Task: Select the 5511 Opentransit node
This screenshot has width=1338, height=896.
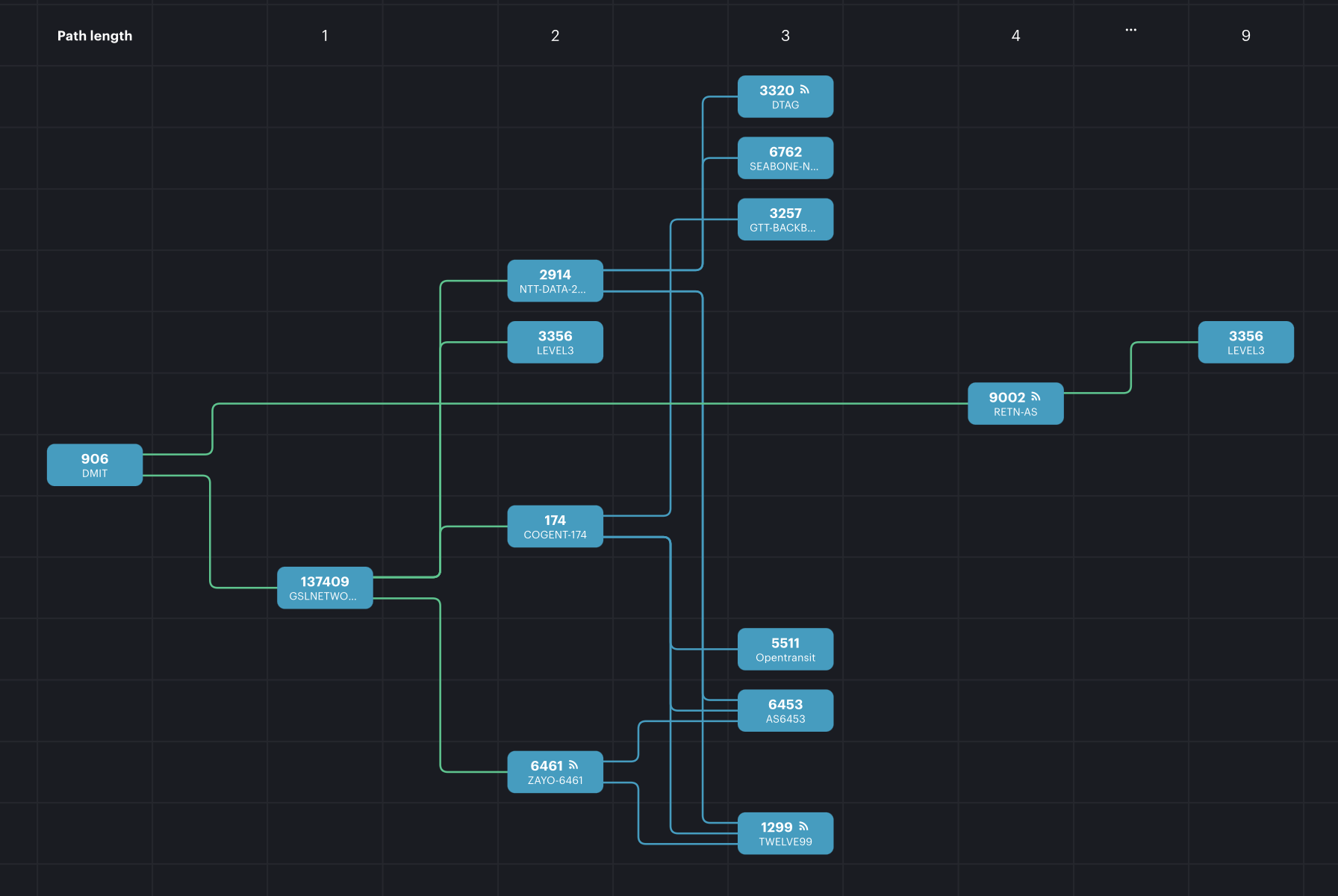Action: coord(785,649)
